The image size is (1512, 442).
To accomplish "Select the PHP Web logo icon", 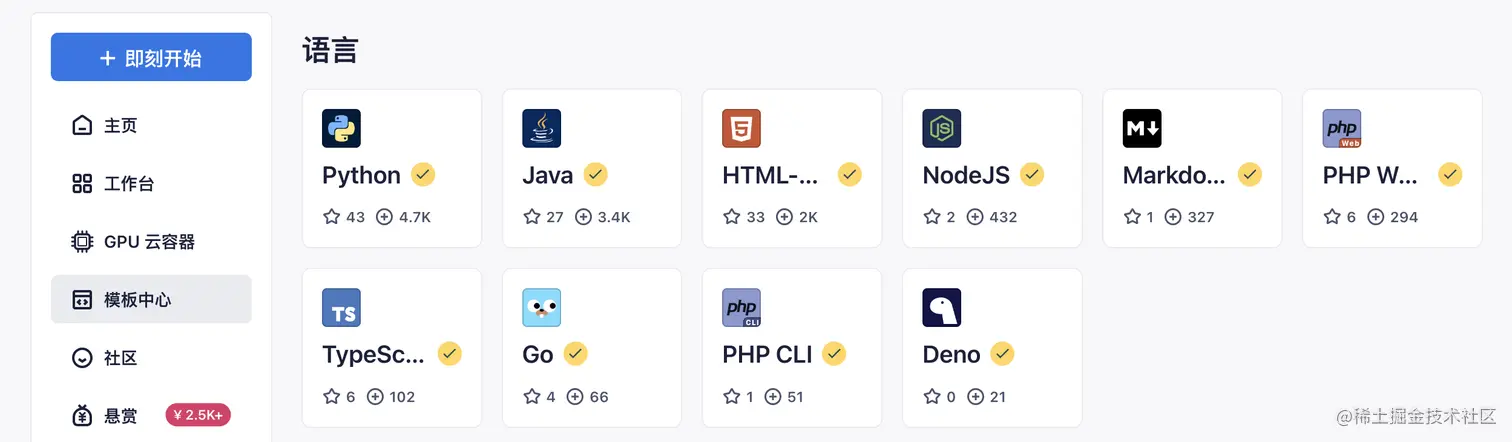I will coord(1342,129).
